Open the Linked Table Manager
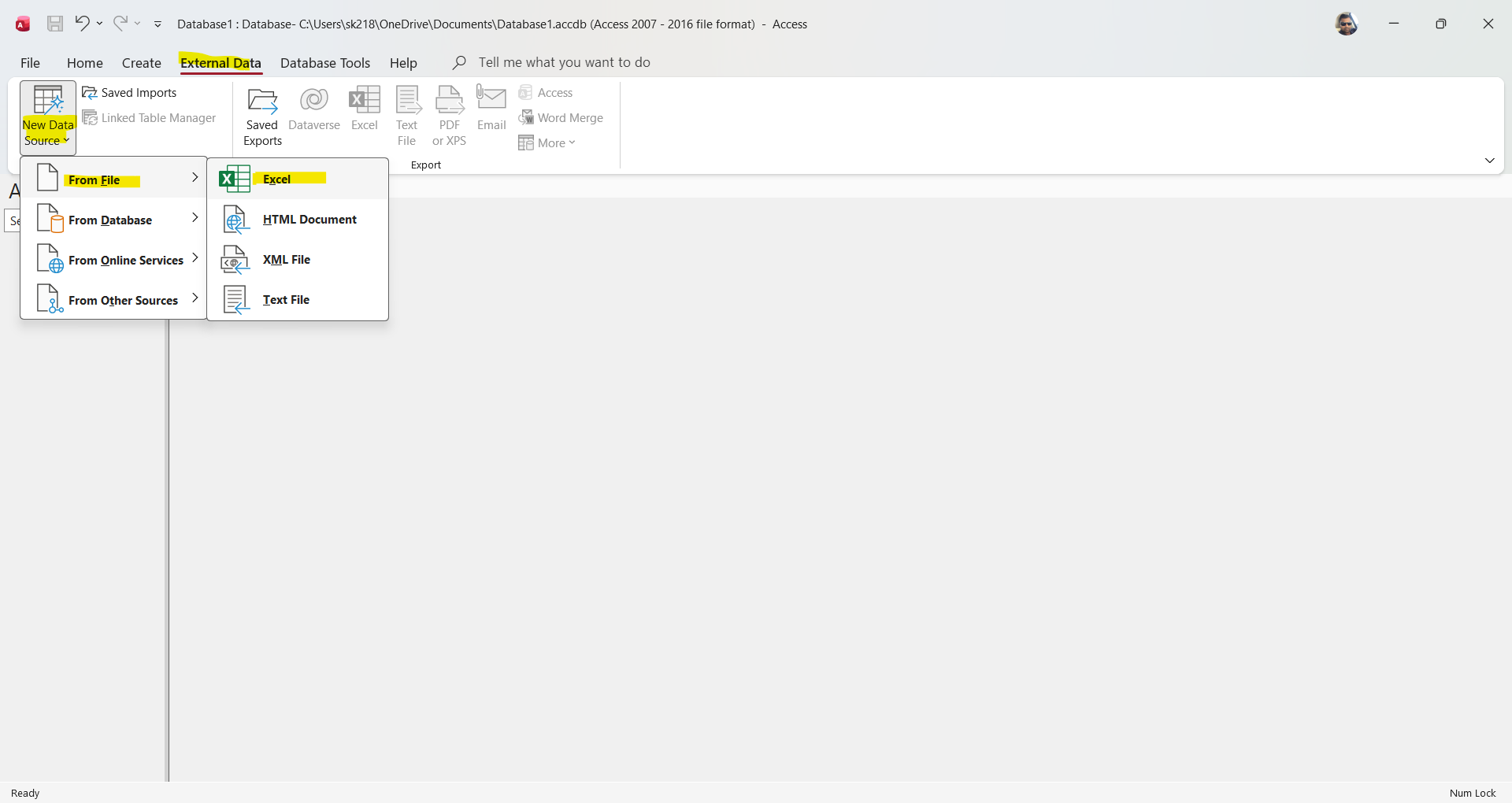The width and height of the screenshot is (1512, 803). [150, 118]
